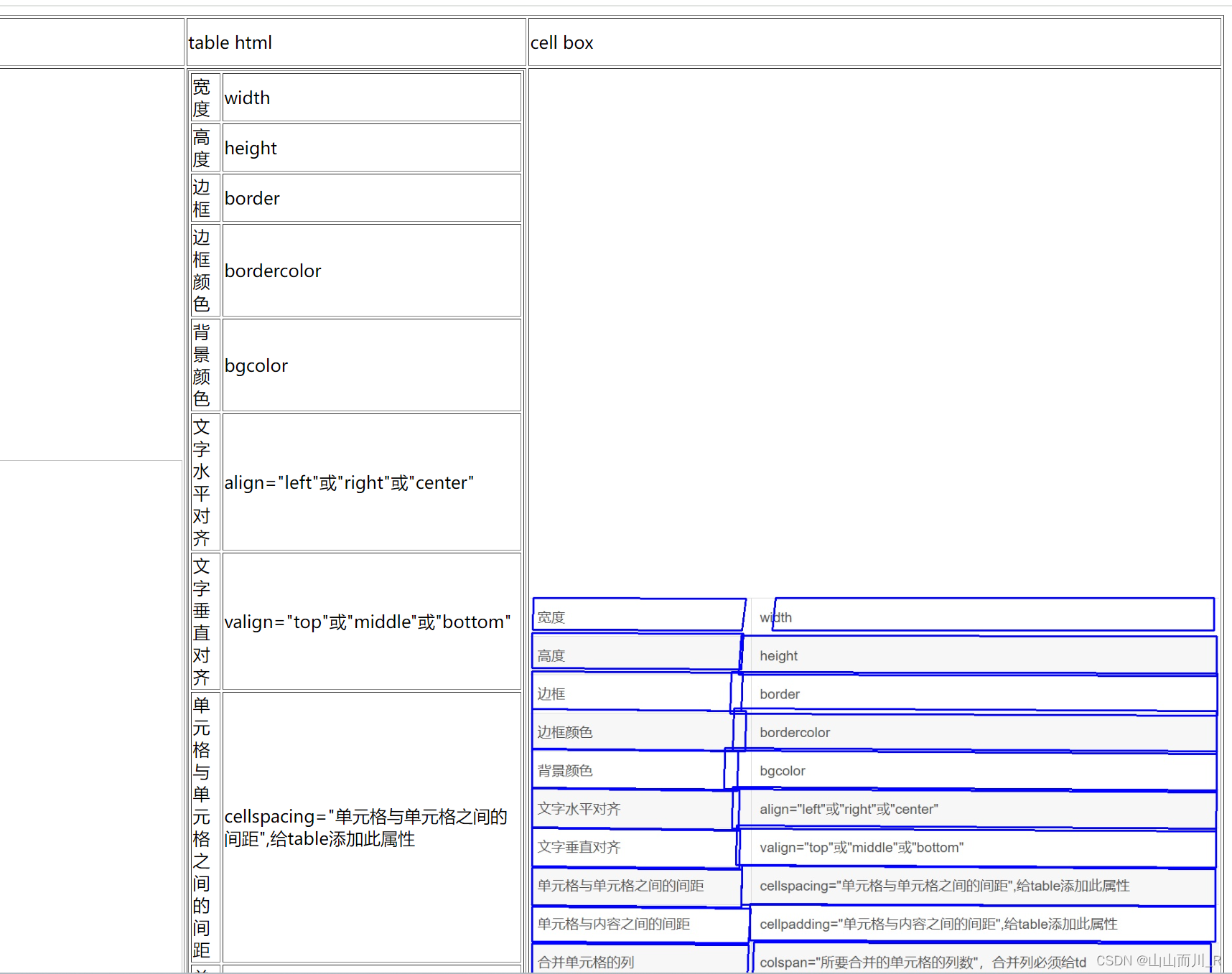1232x974 pixels.
Task: Click 'width' in the outlined table
Action: point(776,617)
